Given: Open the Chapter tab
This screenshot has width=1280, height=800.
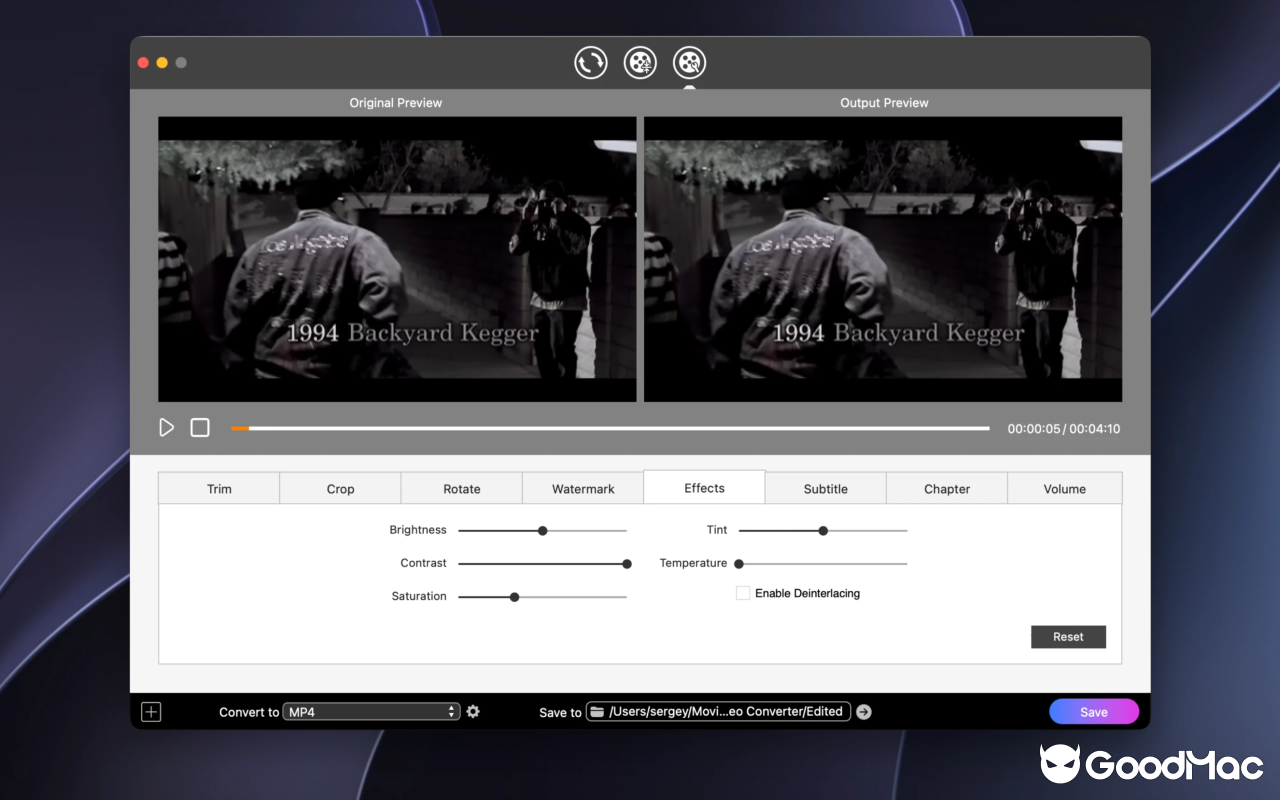Looking at the screenshot, I should [x=947, y=489].
